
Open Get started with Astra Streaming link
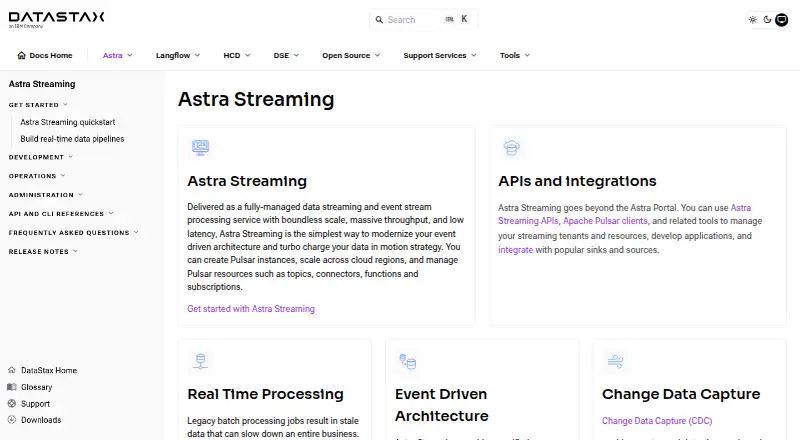pos(251,309)
